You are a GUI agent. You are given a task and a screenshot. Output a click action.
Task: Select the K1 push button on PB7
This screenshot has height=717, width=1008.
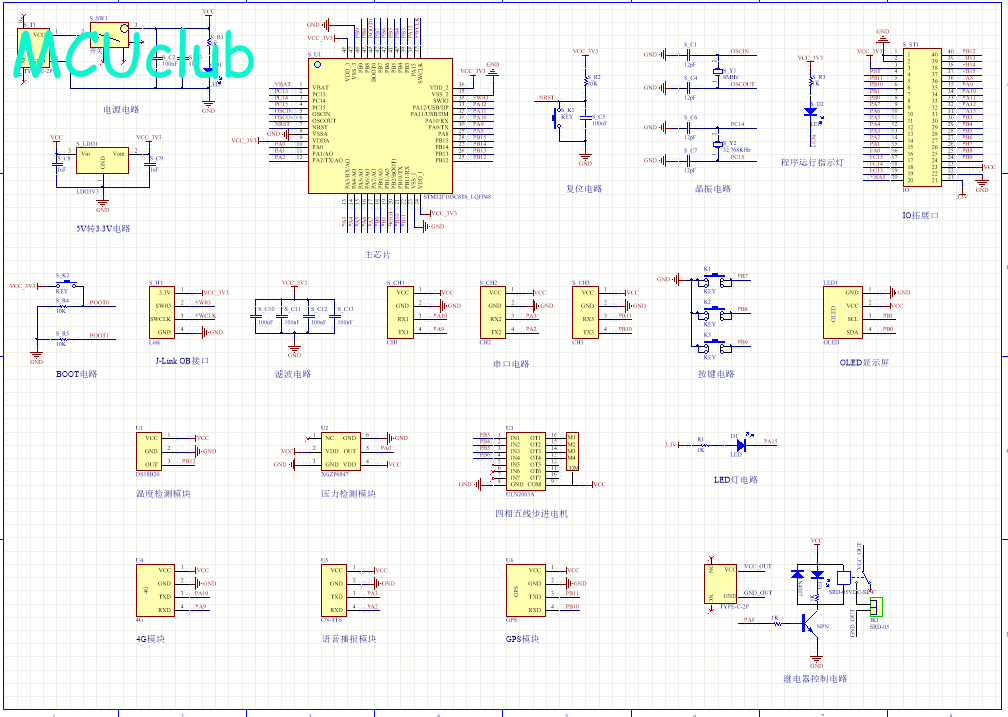click(714, 281)
